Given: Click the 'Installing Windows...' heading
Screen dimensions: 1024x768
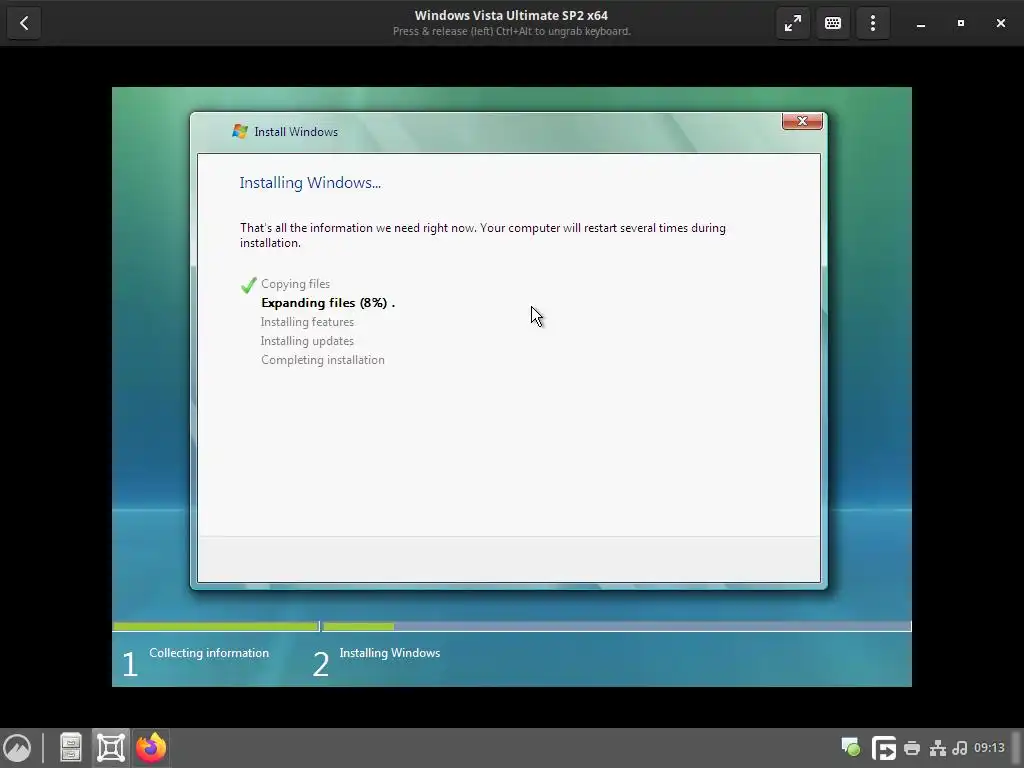Looking at the screenshot, I should [310, 183].
